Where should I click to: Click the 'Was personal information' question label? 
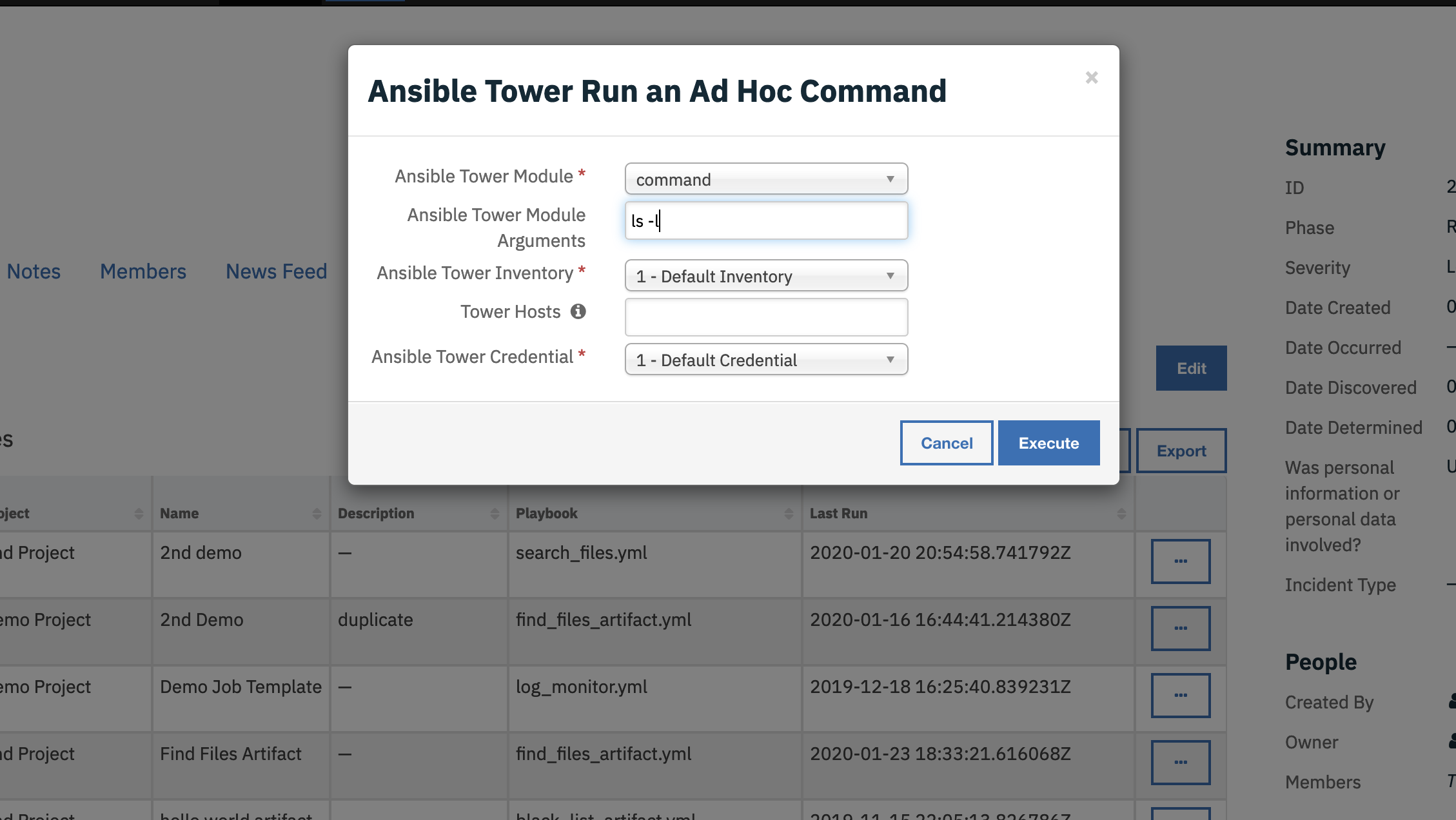(1342, 506)
